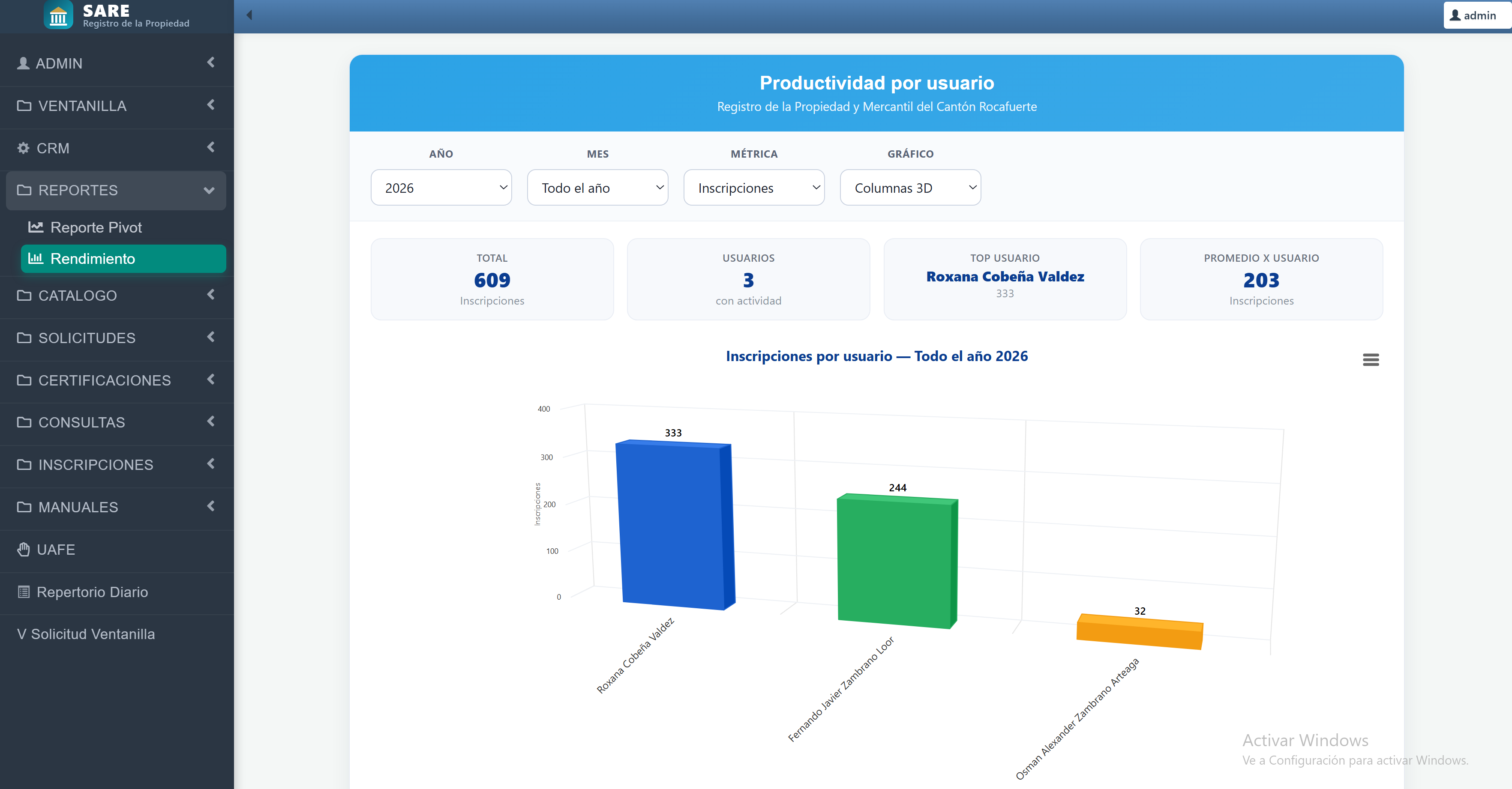Click the 32 data label on chart
This screenshot has width=1512, height=789.
(1140, 611)
